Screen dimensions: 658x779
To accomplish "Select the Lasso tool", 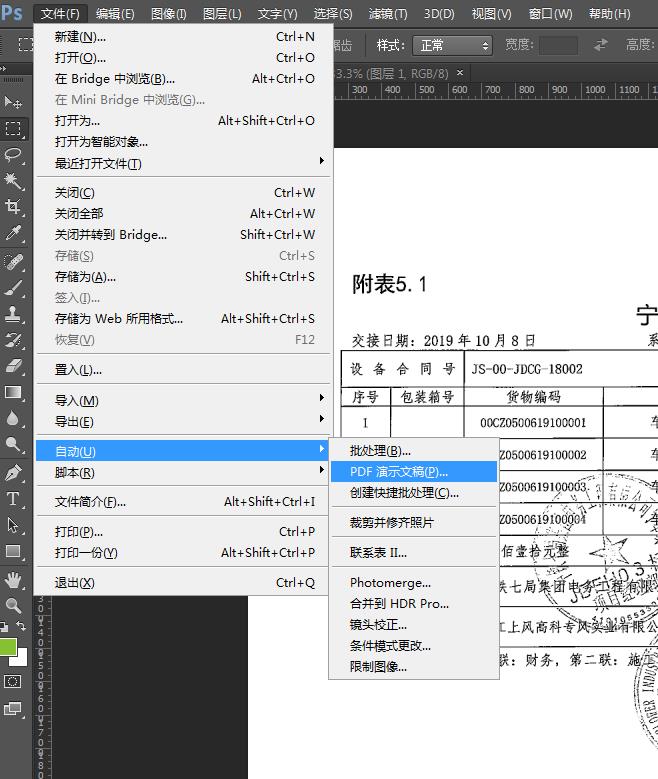I will 12,155.
